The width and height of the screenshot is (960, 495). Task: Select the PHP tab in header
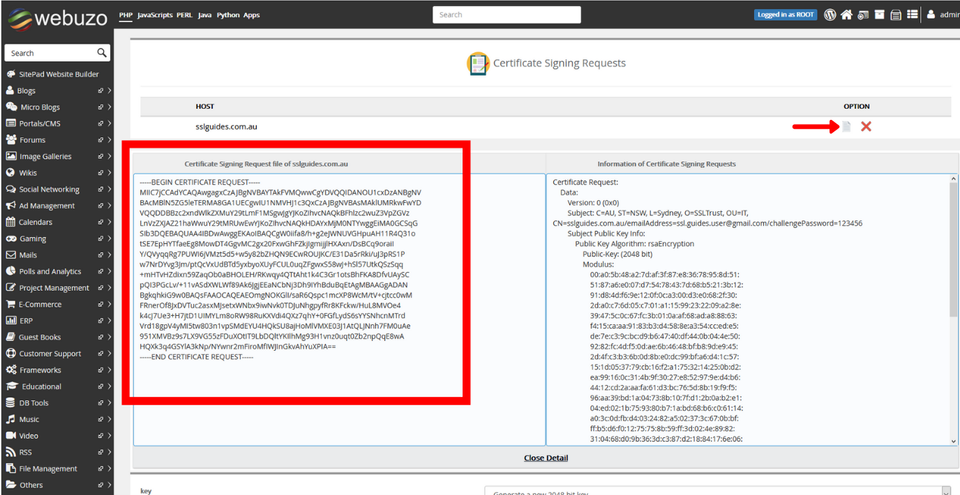click(125, 15)
